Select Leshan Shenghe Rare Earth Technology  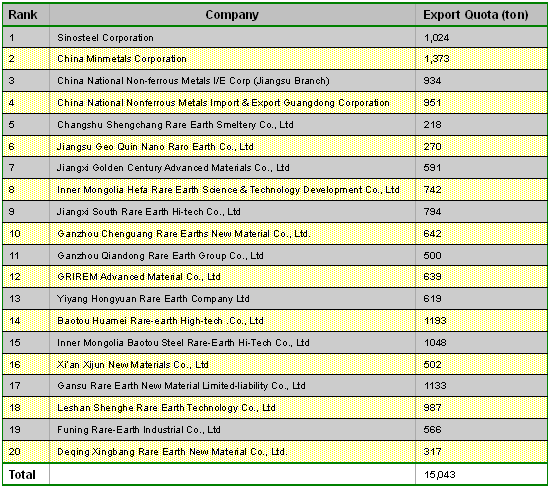pos(166,408)
